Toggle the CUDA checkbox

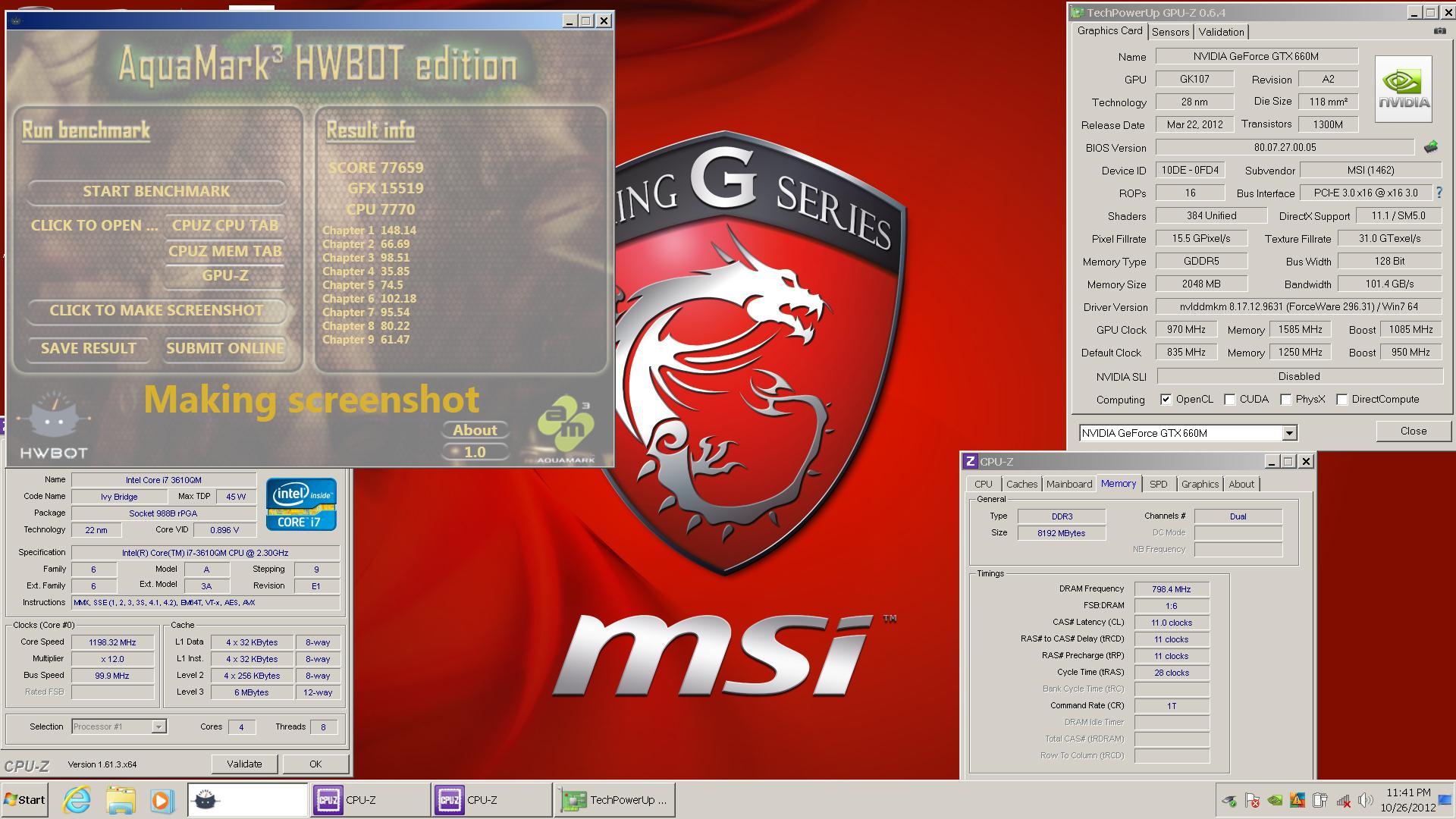coord(1229,400)
